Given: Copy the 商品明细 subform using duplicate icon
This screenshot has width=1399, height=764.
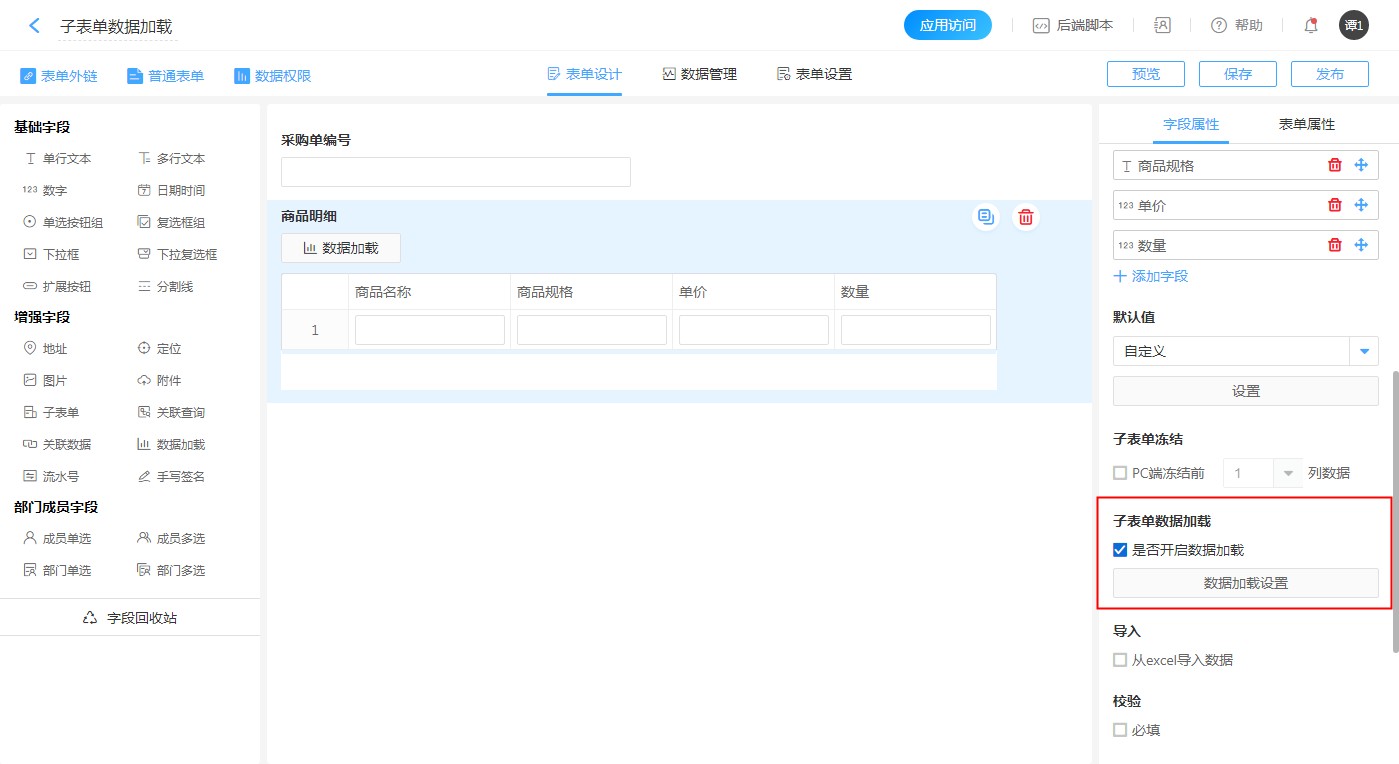Looking at the screenshot, I should point(986,217).
